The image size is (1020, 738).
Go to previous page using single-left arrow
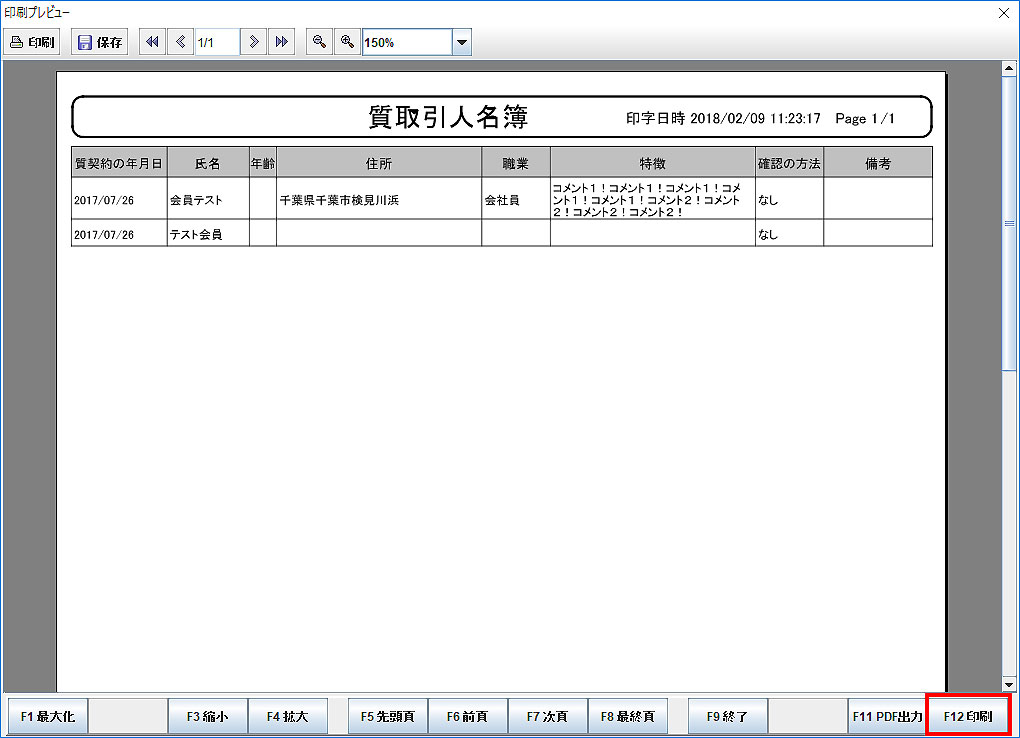pyautogui.click(x=180, y=42)
